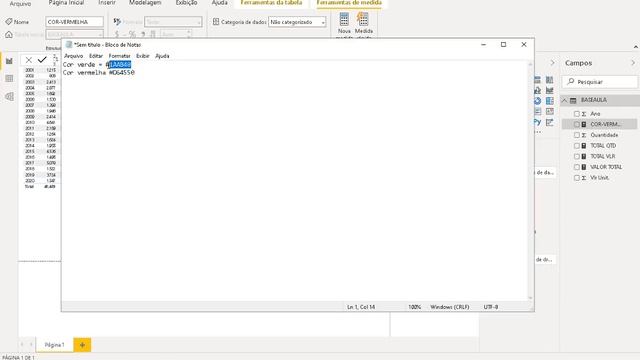Tick the TOTAL VLR field checkbox
The width and height of the screenshot is (640, 360).
click(577, 156)
